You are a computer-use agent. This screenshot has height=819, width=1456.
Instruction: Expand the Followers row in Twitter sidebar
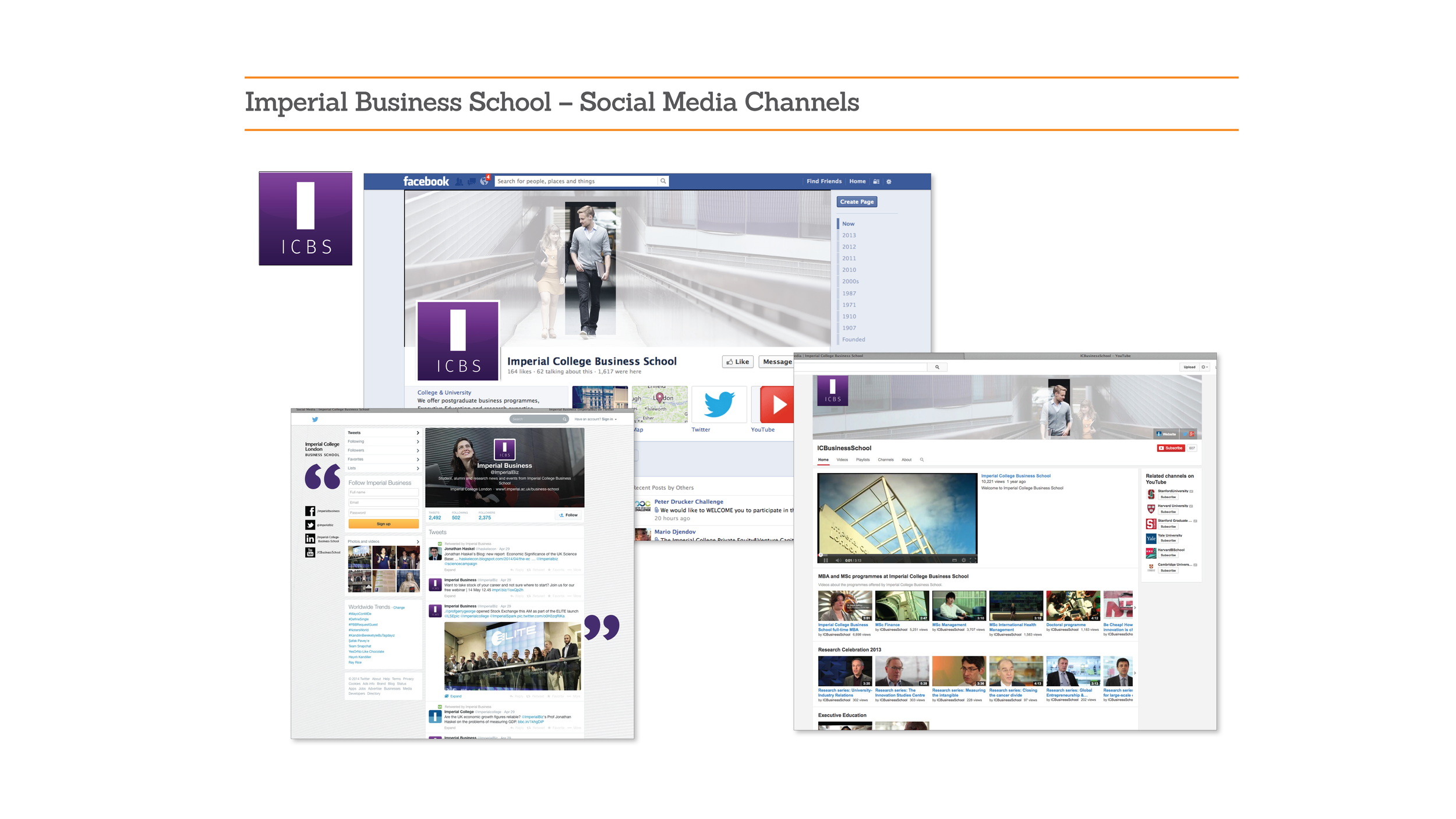383,450
